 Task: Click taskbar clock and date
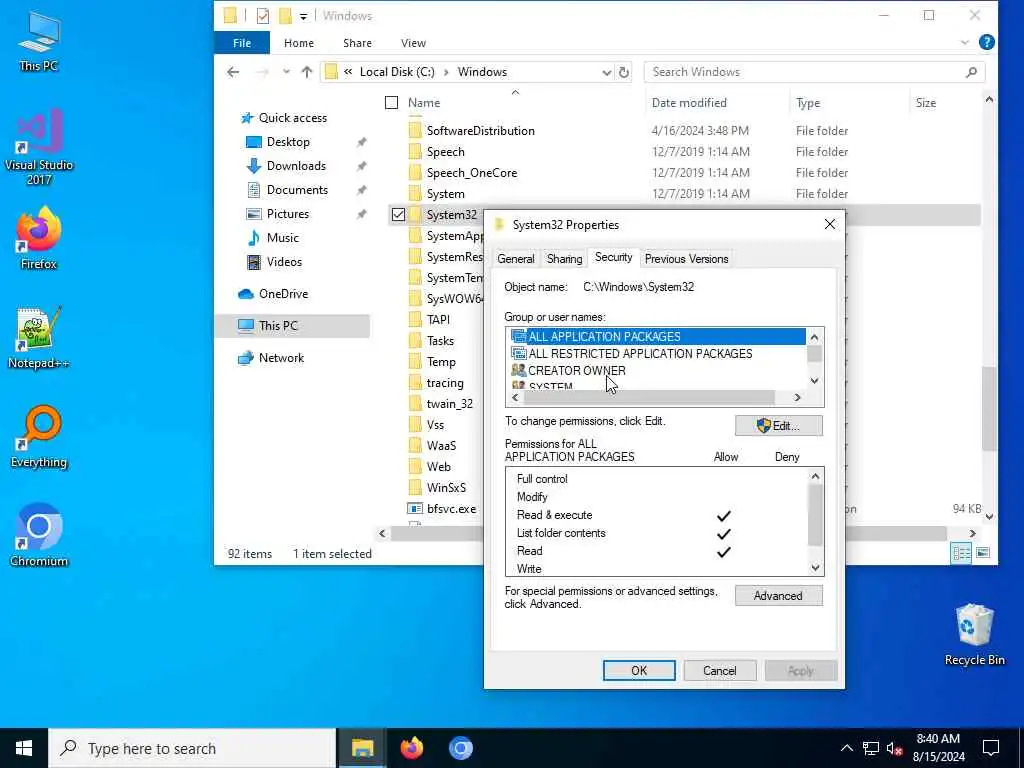938,748
